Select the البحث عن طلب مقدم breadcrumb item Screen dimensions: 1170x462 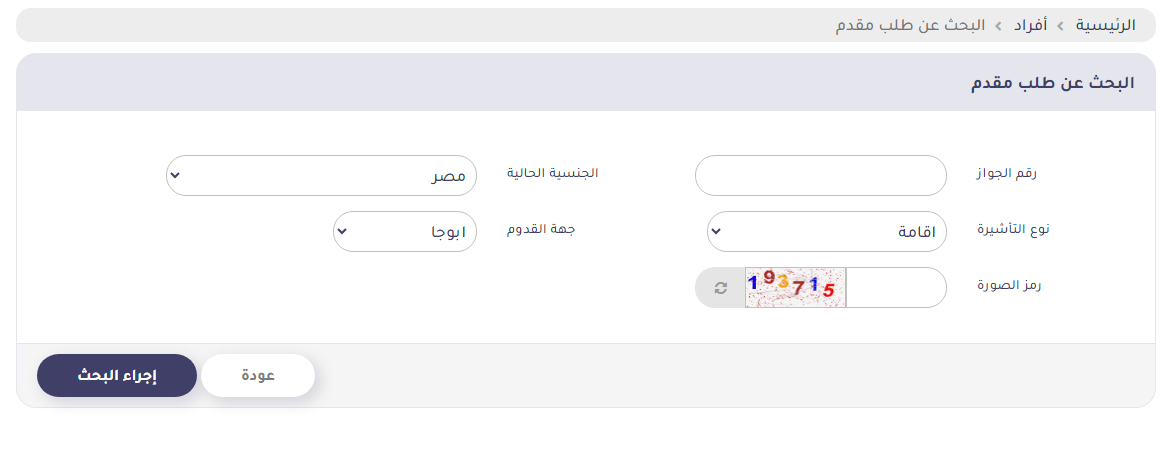click(910, 25)
